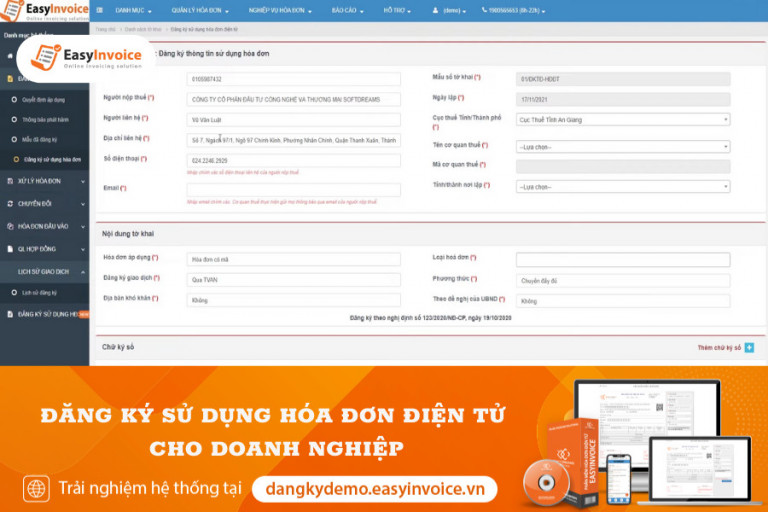The height and width of the screenshot is (512, 768).
Task: Open the QUẢN LÝ HÓA ĐƠN menu
Action: (x=200, y=10)
